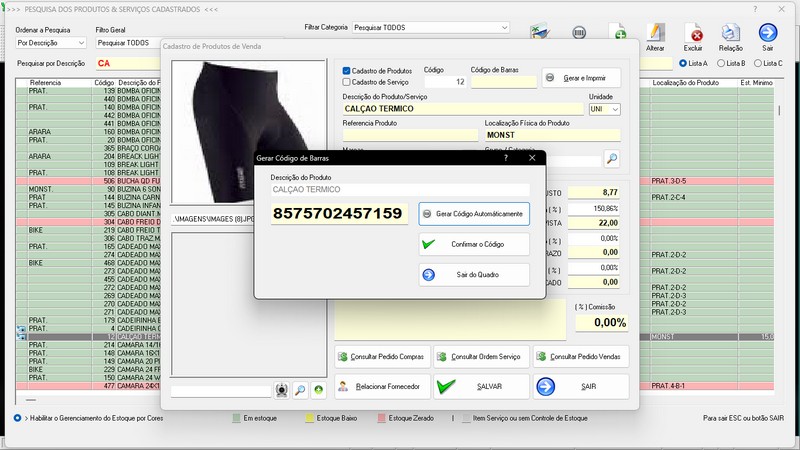This screenshot has height=450, width=800.
Task: Click the Comissão 0,00% field
Action: (602, 322)
